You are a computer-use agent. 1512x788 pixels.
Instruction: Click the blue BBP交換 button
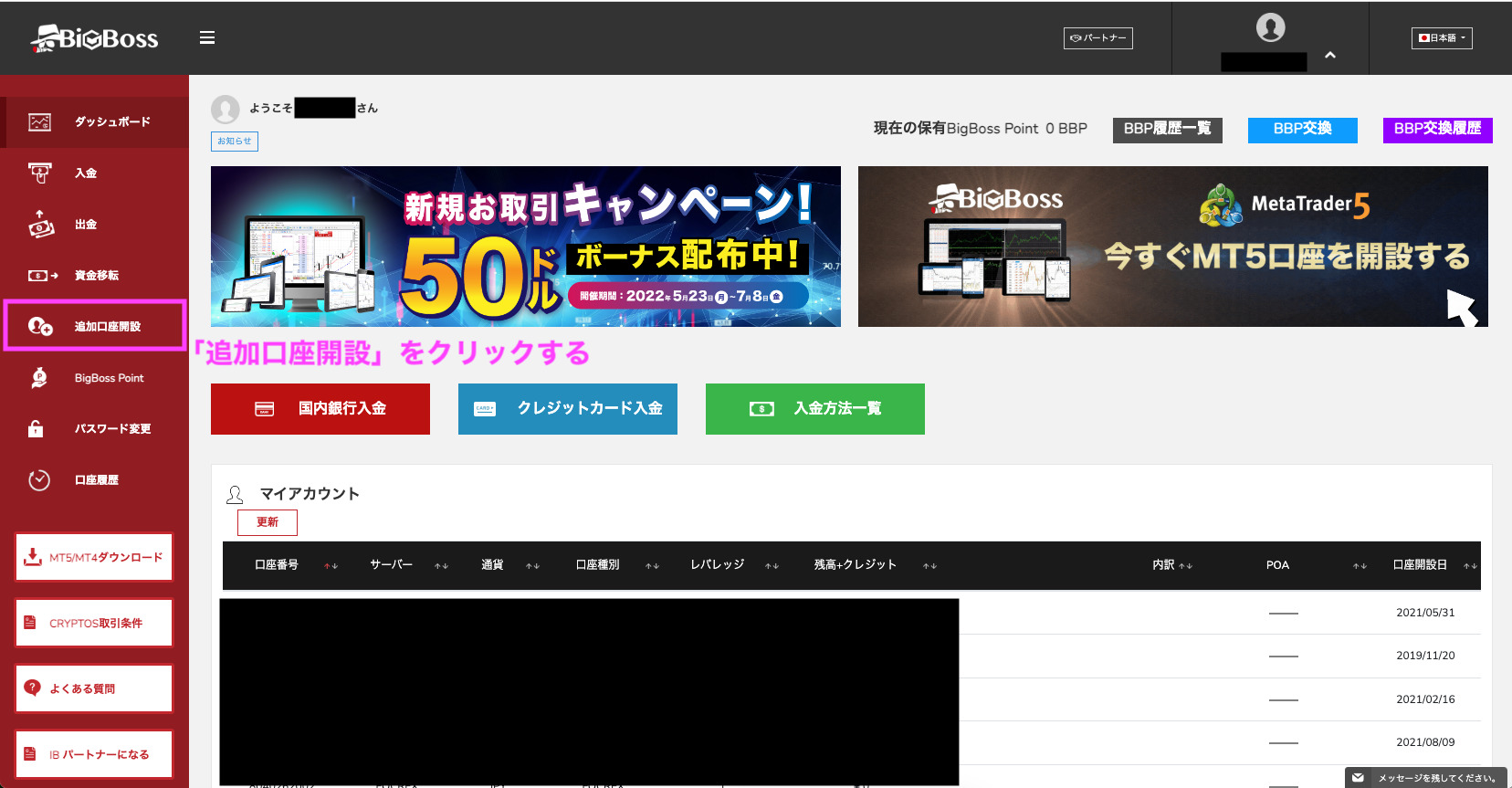(1303, 130)
